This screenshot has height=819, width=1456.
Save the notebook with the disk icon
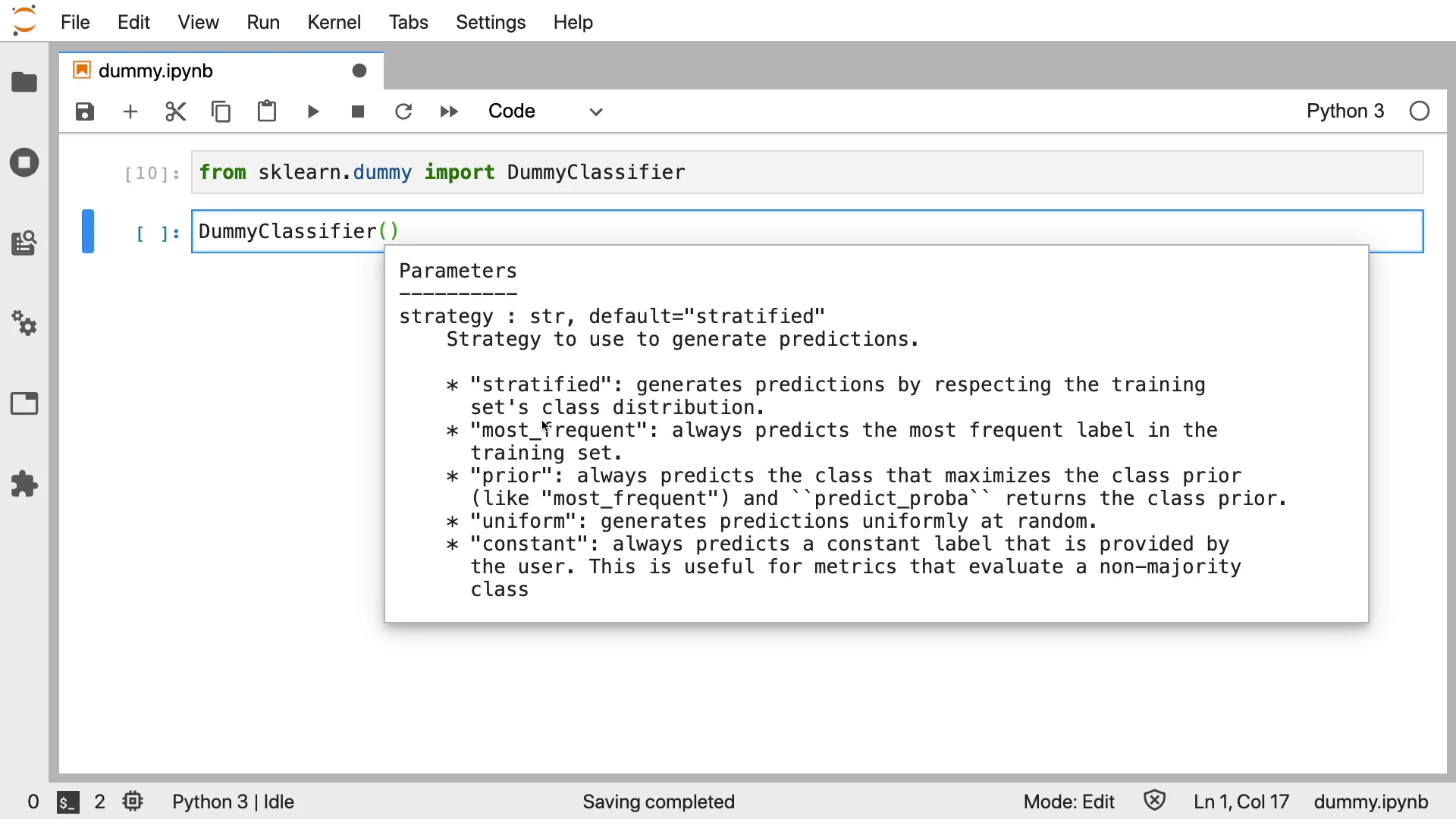point(85,112)
